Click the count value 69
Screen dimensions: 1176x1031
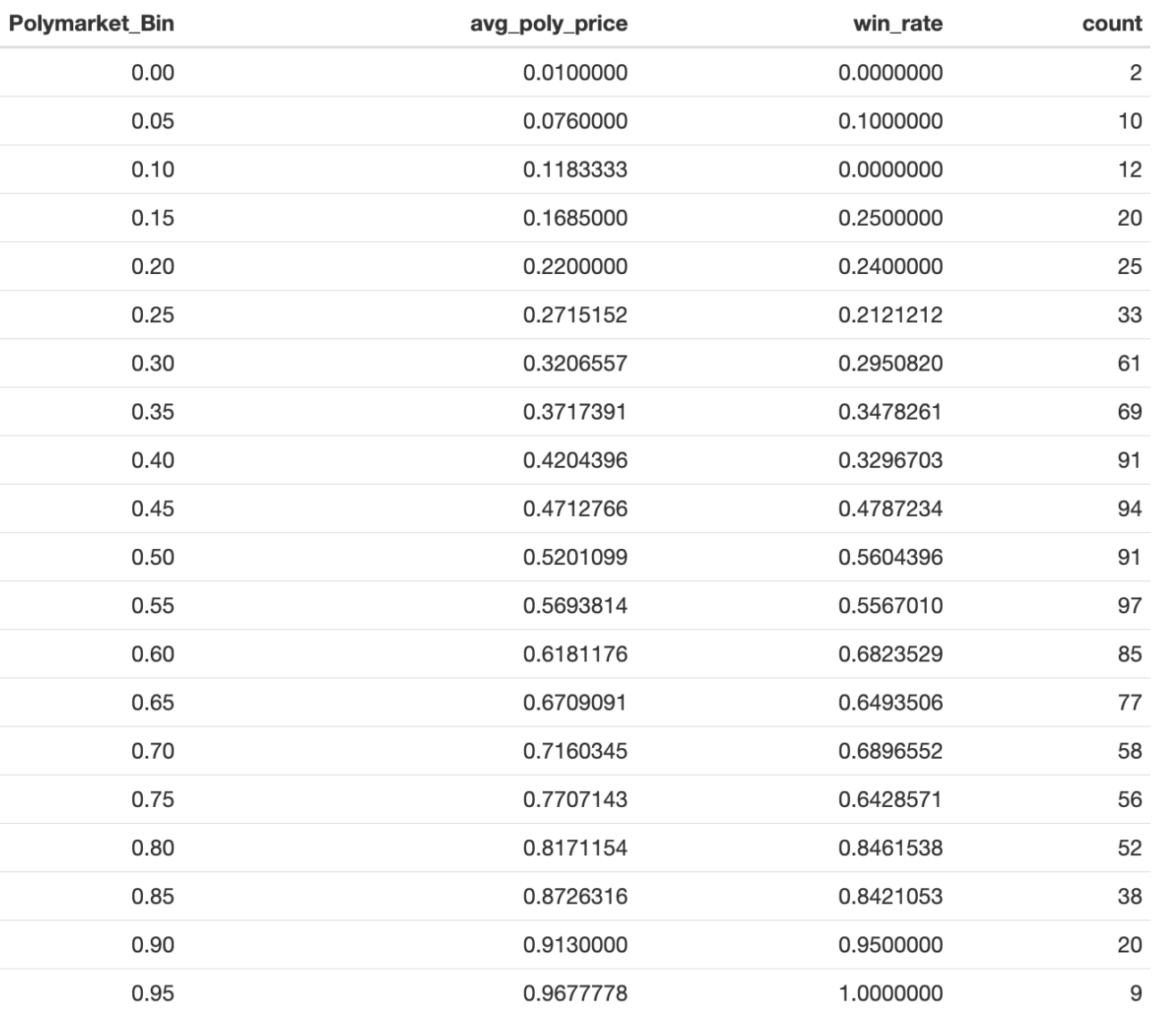coord(1130,412)
